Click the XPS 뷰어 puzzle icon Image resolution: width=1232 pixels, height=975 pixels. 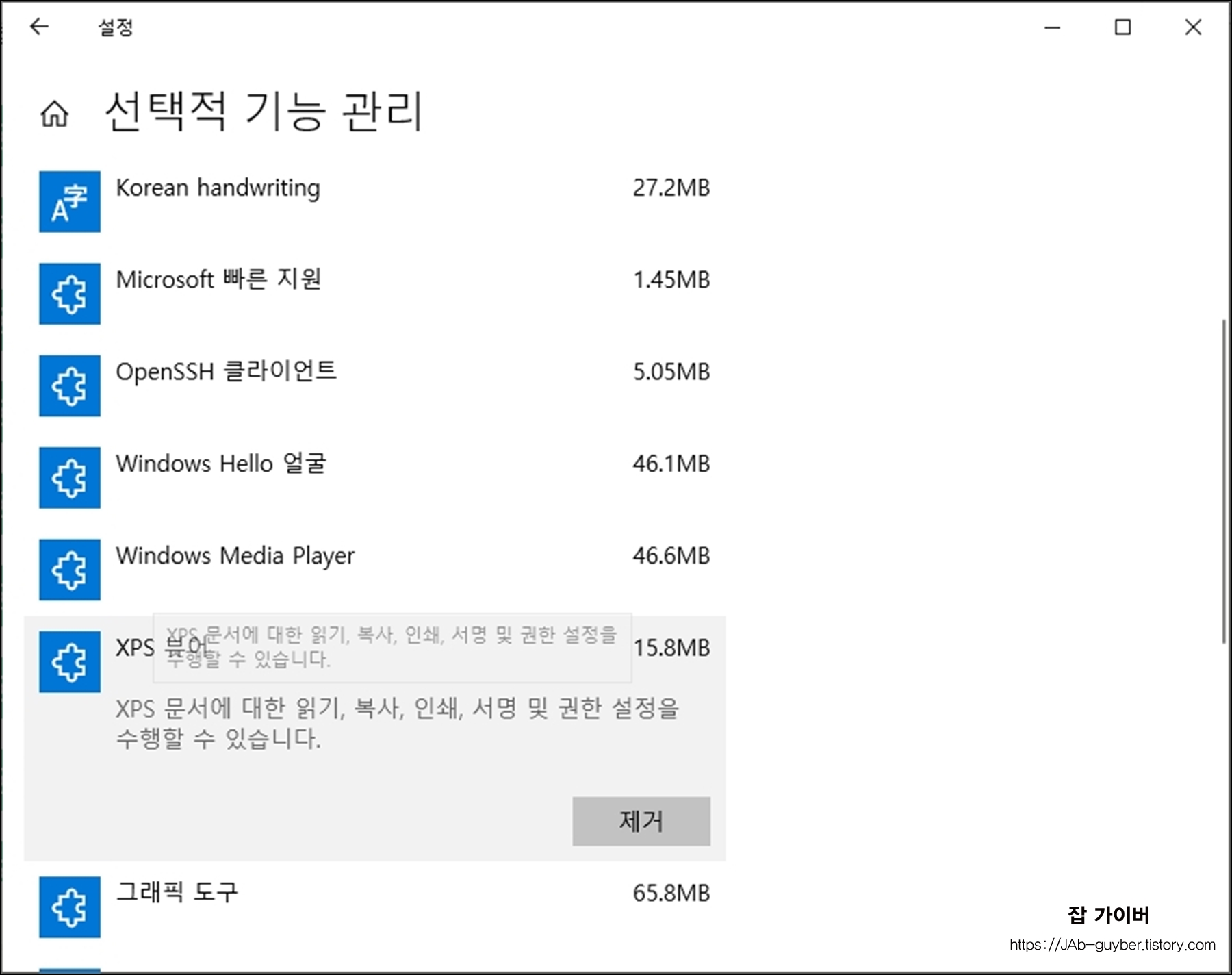(70, 662)
